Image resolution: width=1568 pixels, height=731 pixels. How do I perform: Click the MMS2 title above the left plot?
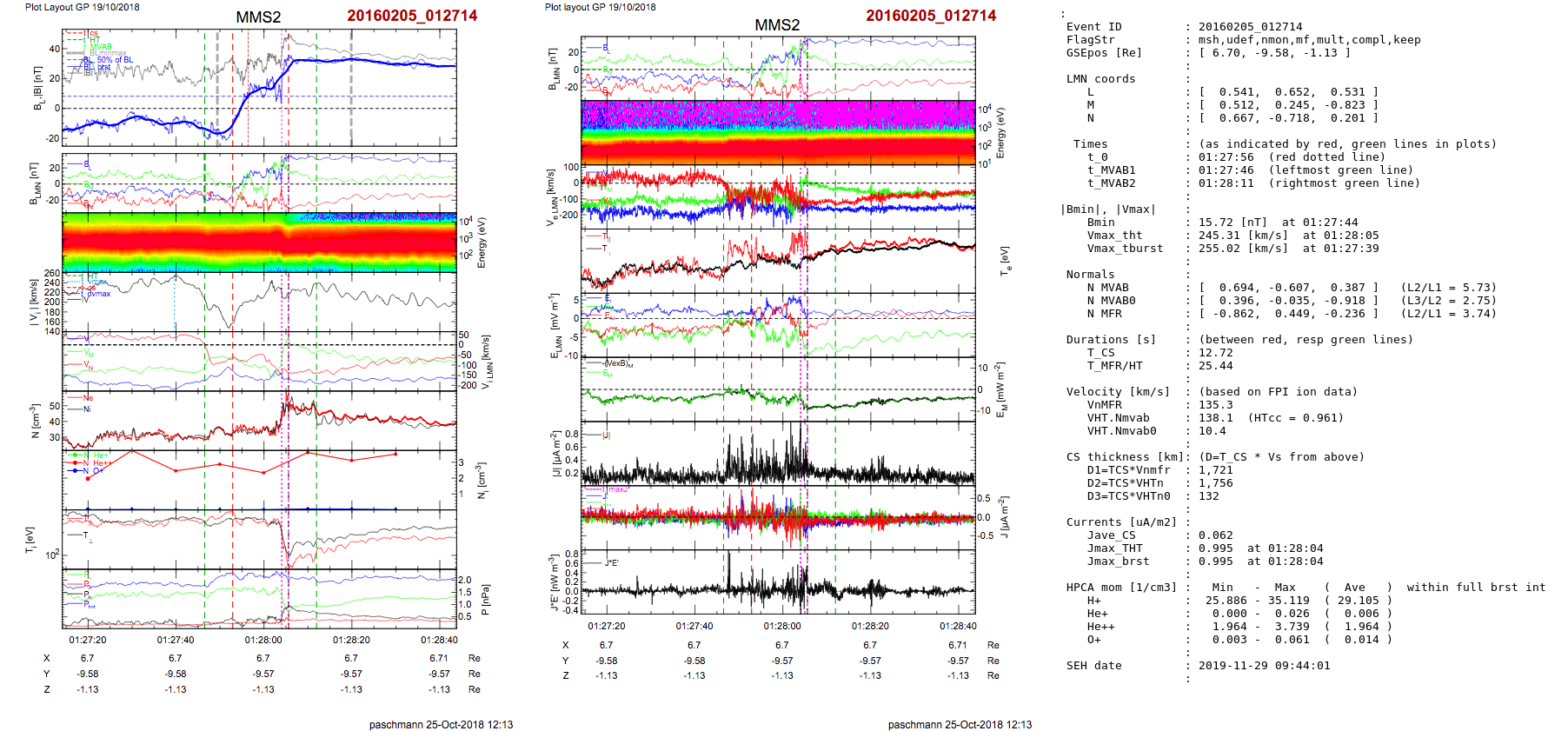258,17
